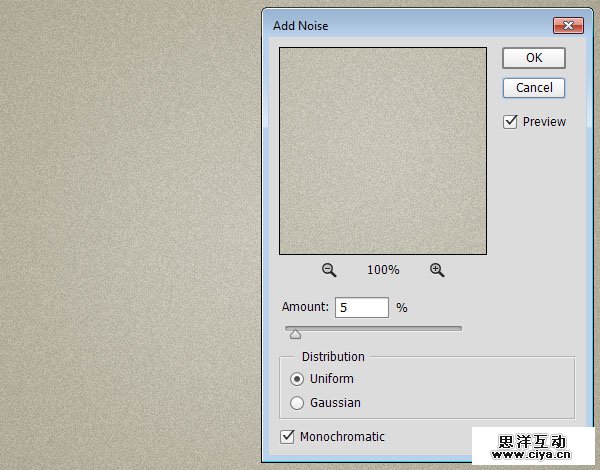Focus the Amount percentage input field

[x=362, y=308]
